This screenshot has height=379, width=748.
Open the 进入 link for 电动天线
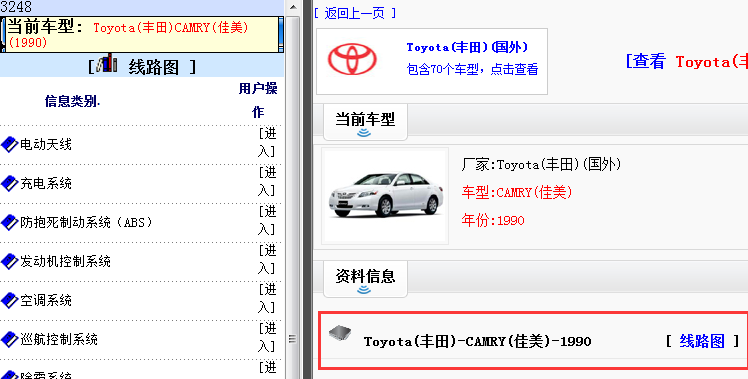[267, 142]
